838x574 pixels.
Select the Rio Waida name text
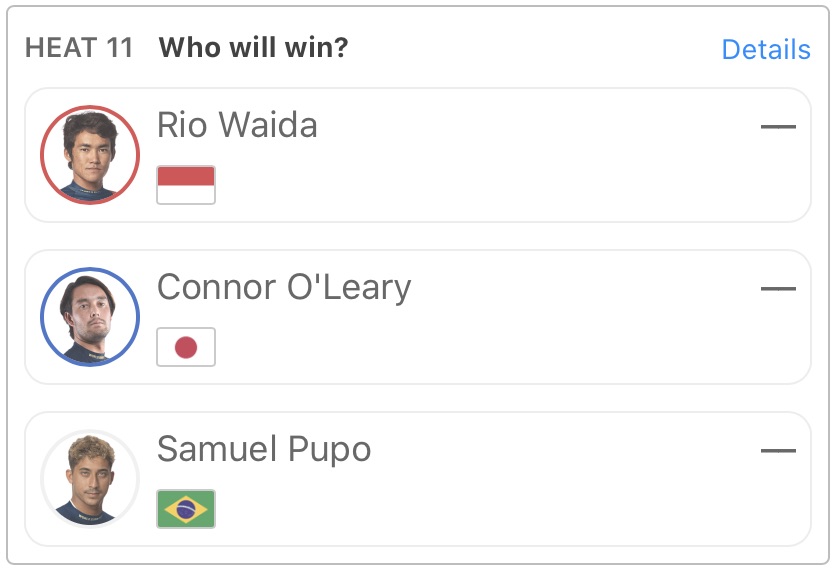click(237, 125)
